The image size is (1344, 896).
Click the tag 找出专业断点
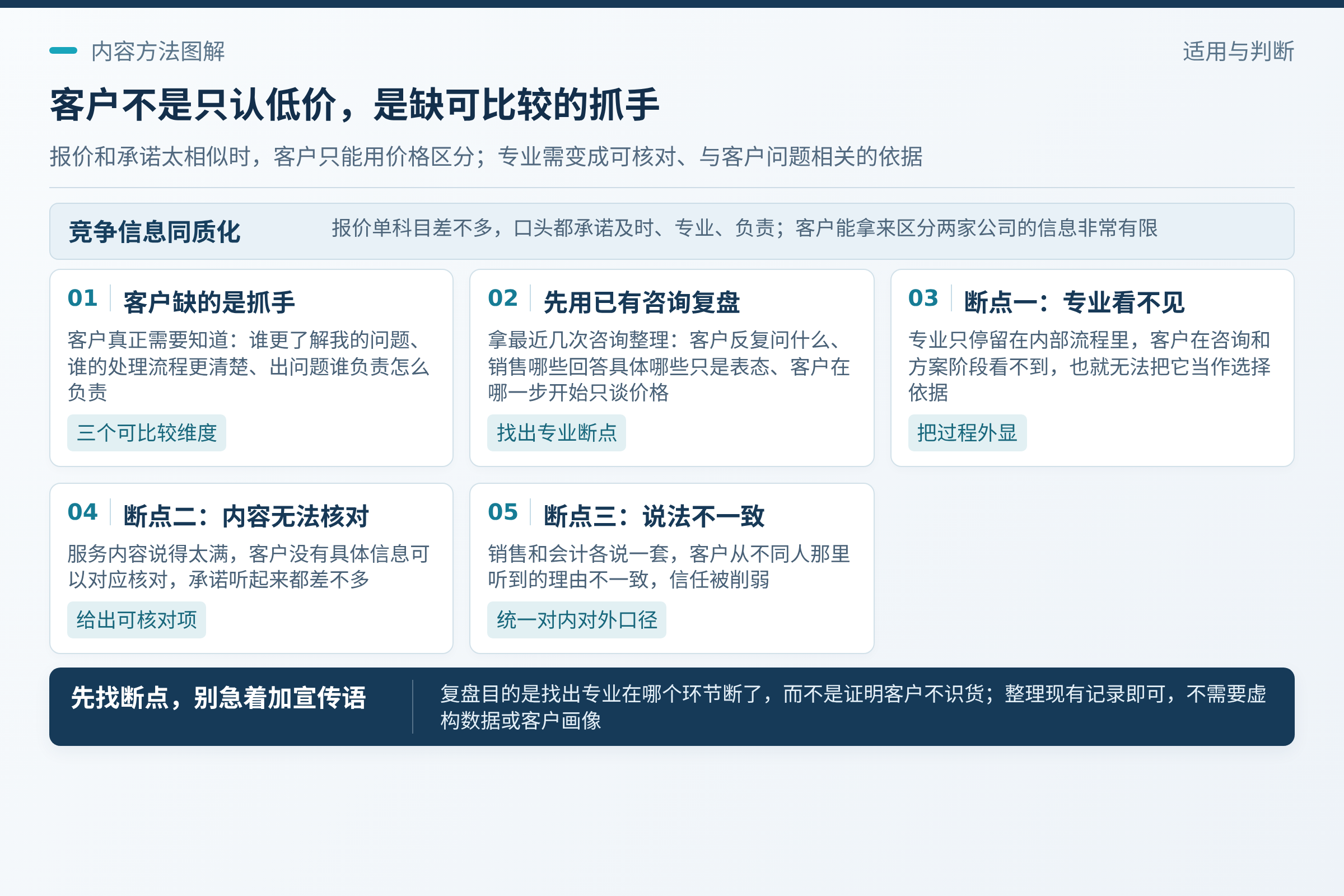point(557,432)
